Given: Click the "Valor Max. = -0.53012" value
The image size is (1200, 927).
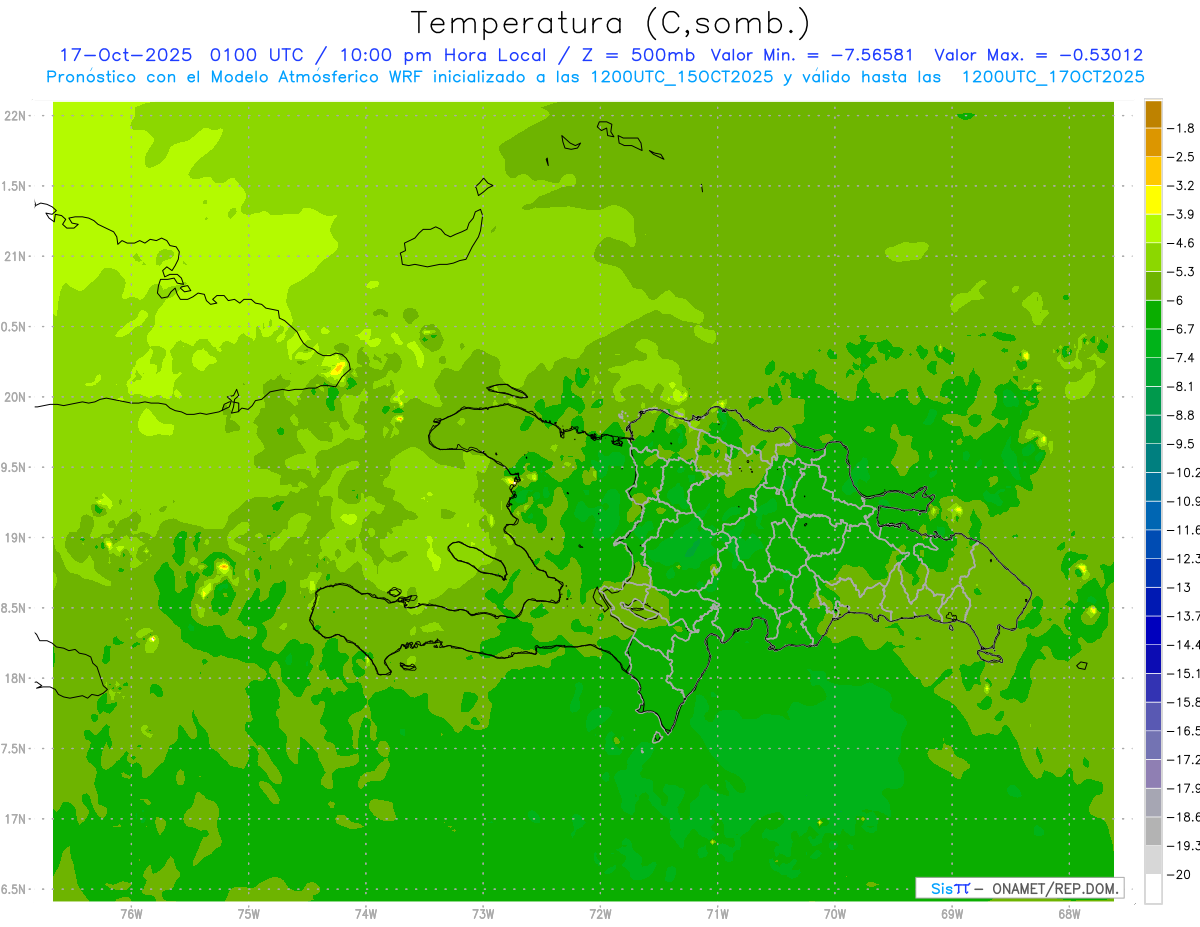Looking at the screenshot, I should [1039, 55].
